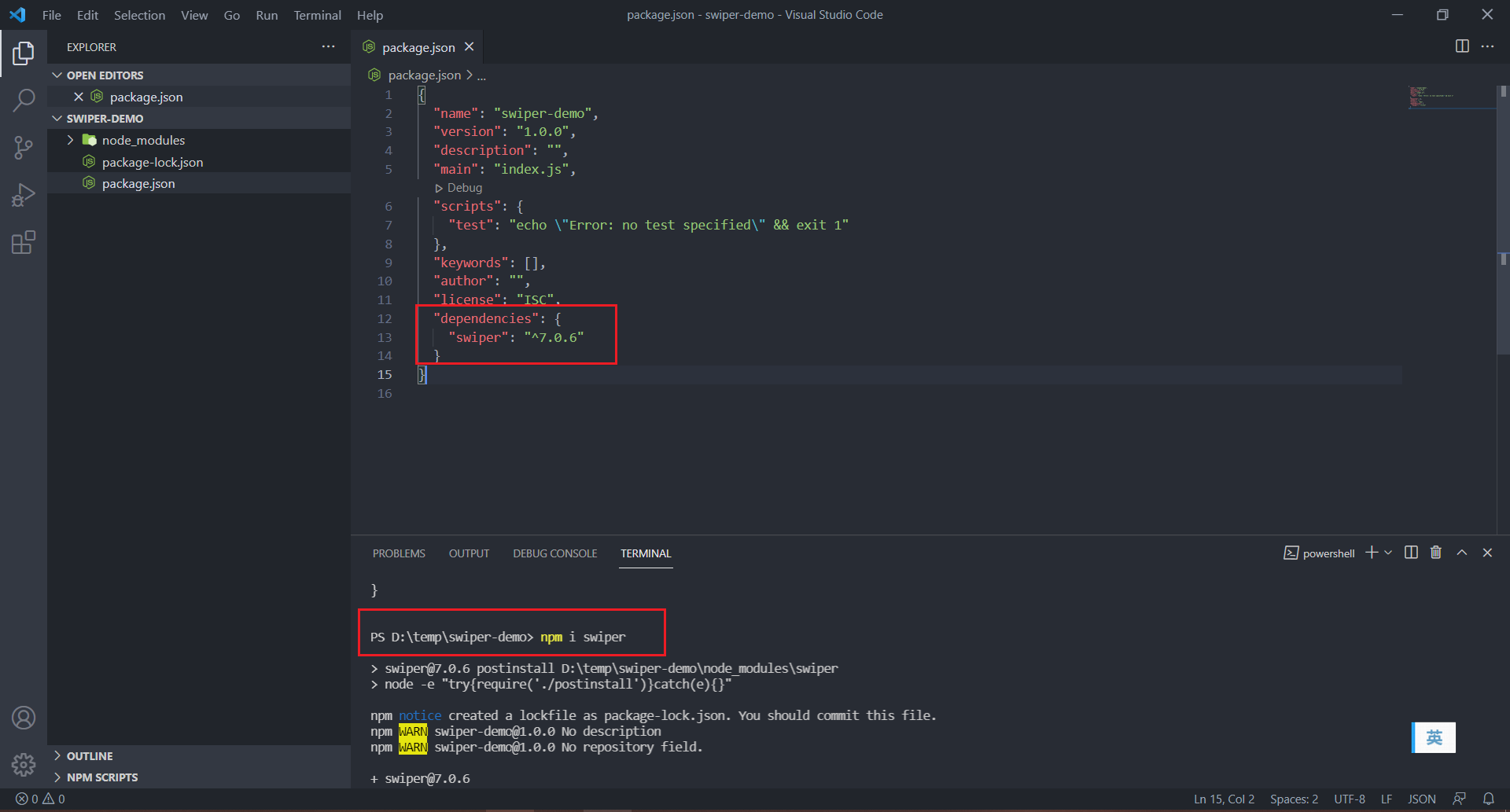
Task: Open the launch profile dropdown arrow
Action: coord(1388,553)
